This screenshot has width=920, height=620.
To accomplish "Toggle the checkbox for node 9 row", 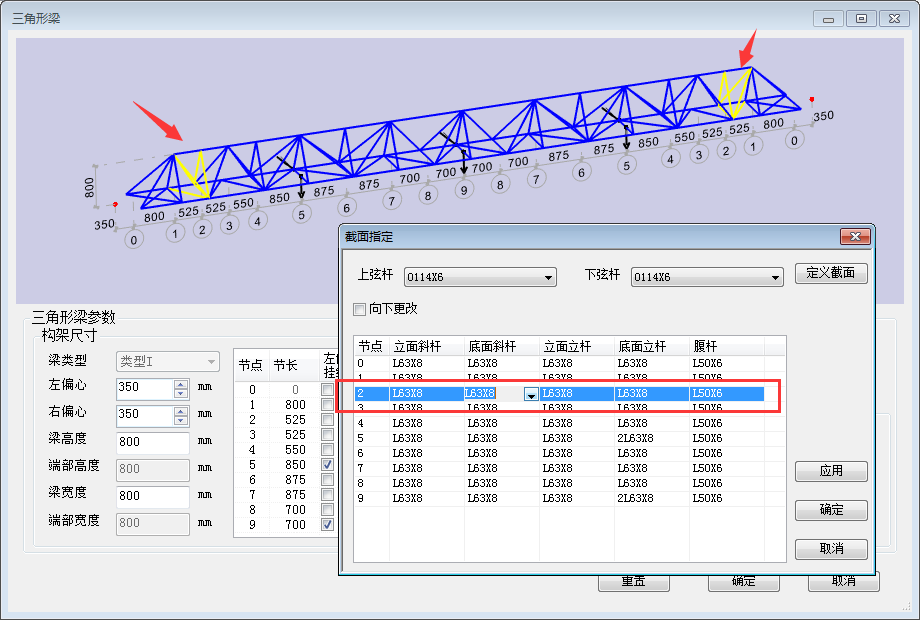I will tap(328, 525).
